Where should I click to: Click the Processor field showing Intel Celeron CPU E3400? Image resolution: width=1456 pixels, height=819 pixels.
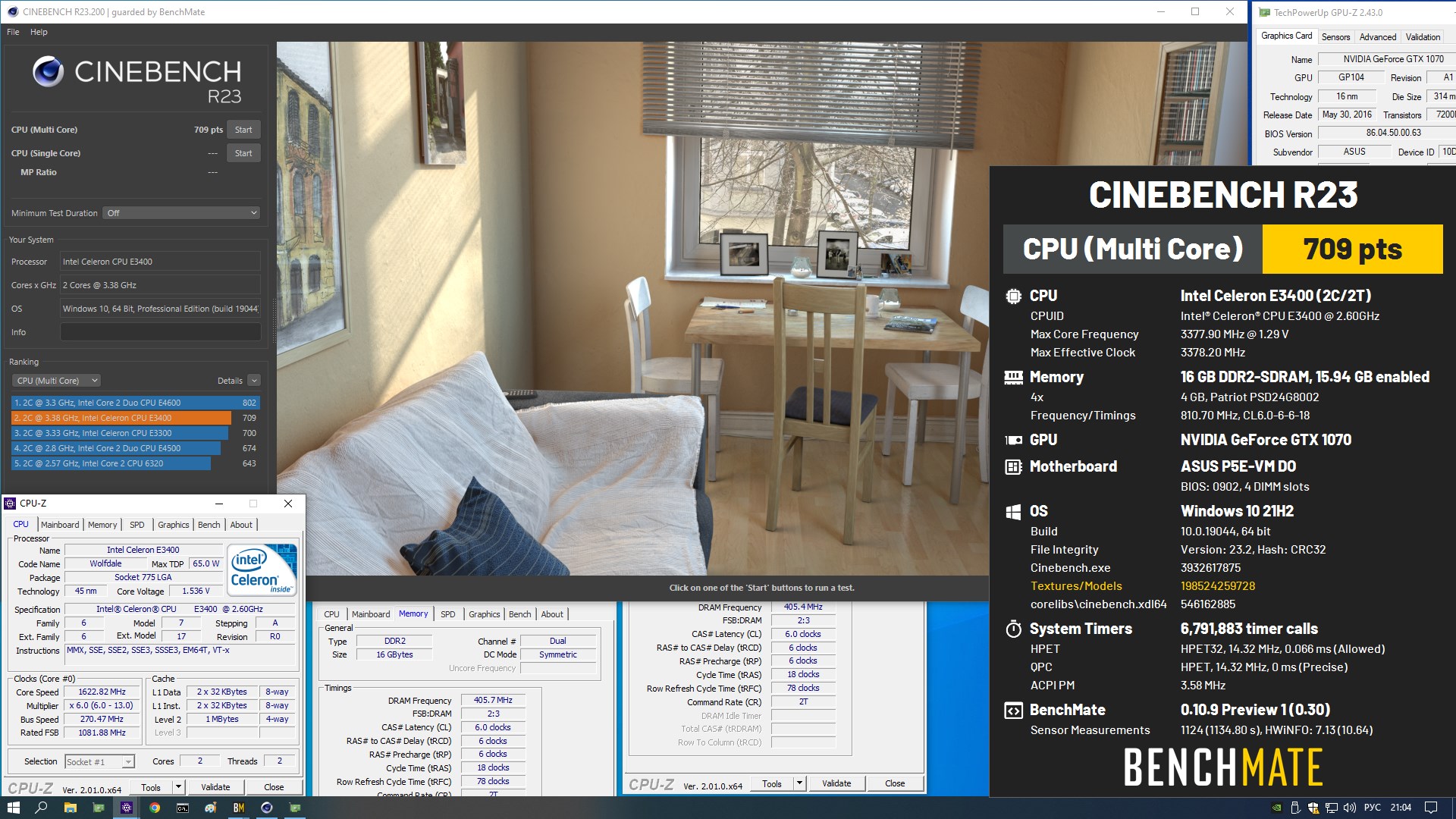point(160,262)
